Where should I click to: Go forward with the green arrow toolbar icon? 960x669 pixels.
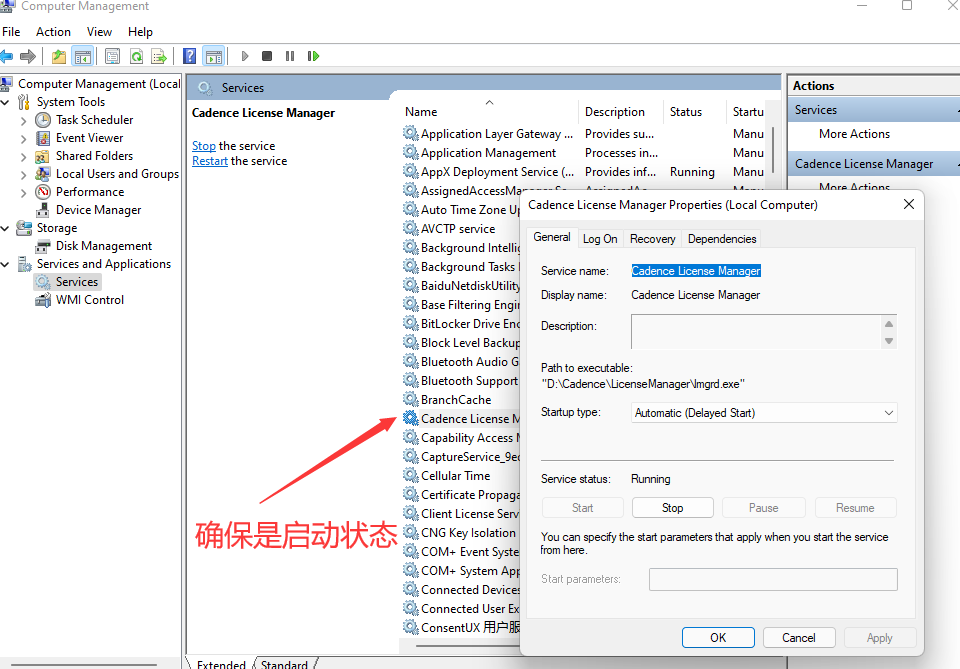[x=28, y=56]
